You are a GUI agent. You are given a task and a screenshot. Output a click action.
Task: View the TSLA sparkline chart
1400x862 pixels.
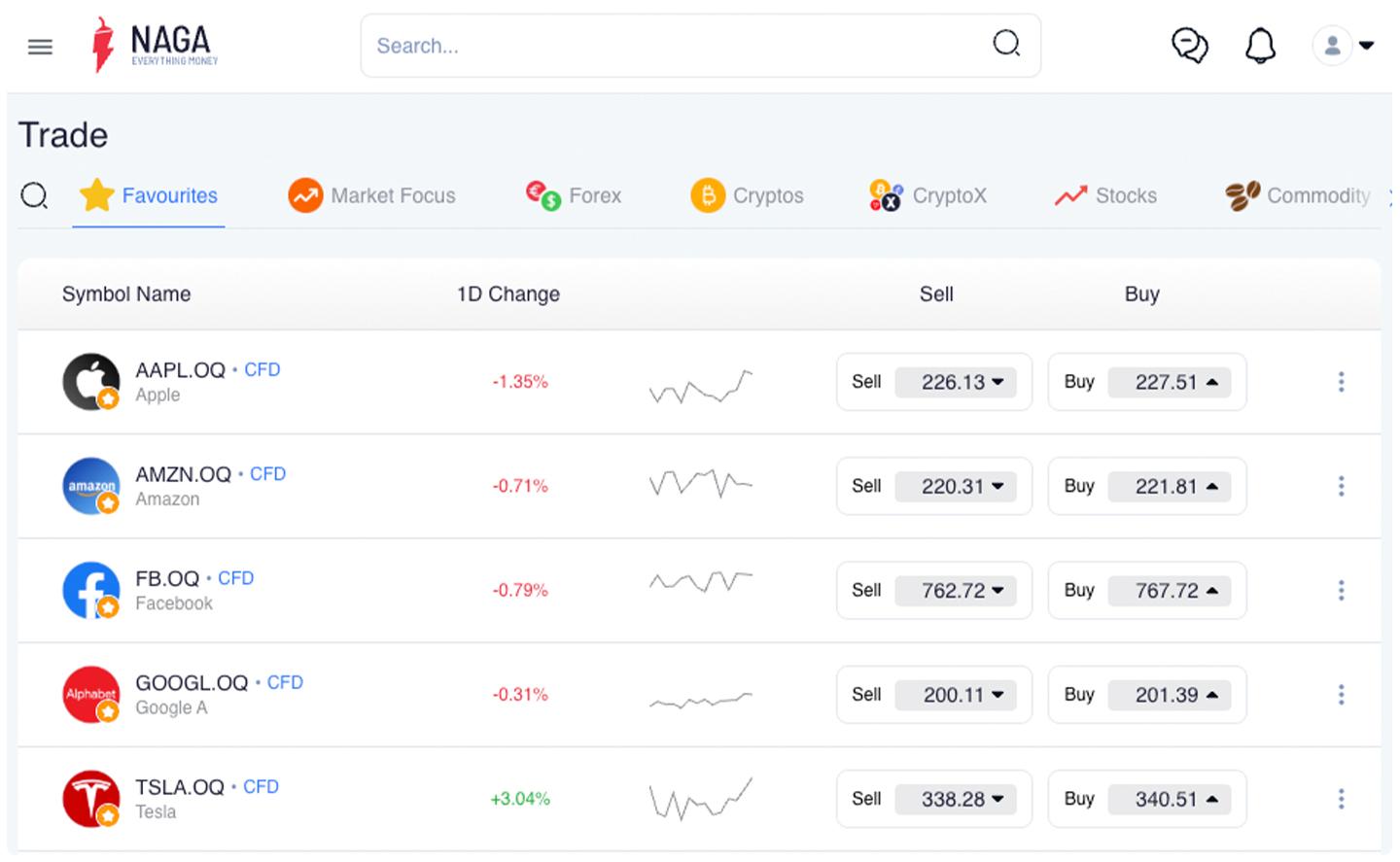tap(701, 799)
